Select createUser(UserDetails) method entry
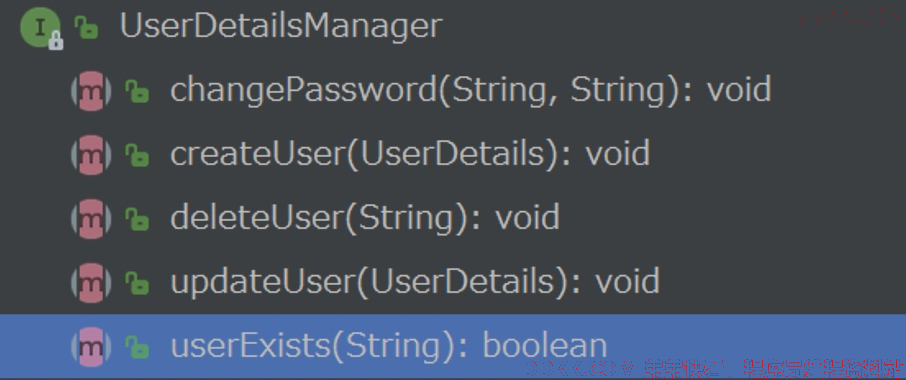Viewport: 906px width, 380px height. point(410,155)
